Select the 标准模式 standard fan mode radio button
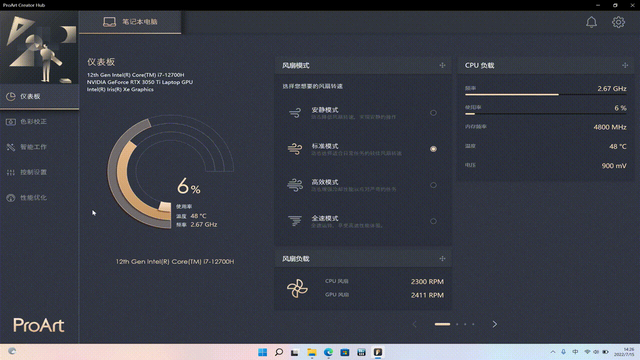Screen dimensions: 640x360 [x=433, y=149]
